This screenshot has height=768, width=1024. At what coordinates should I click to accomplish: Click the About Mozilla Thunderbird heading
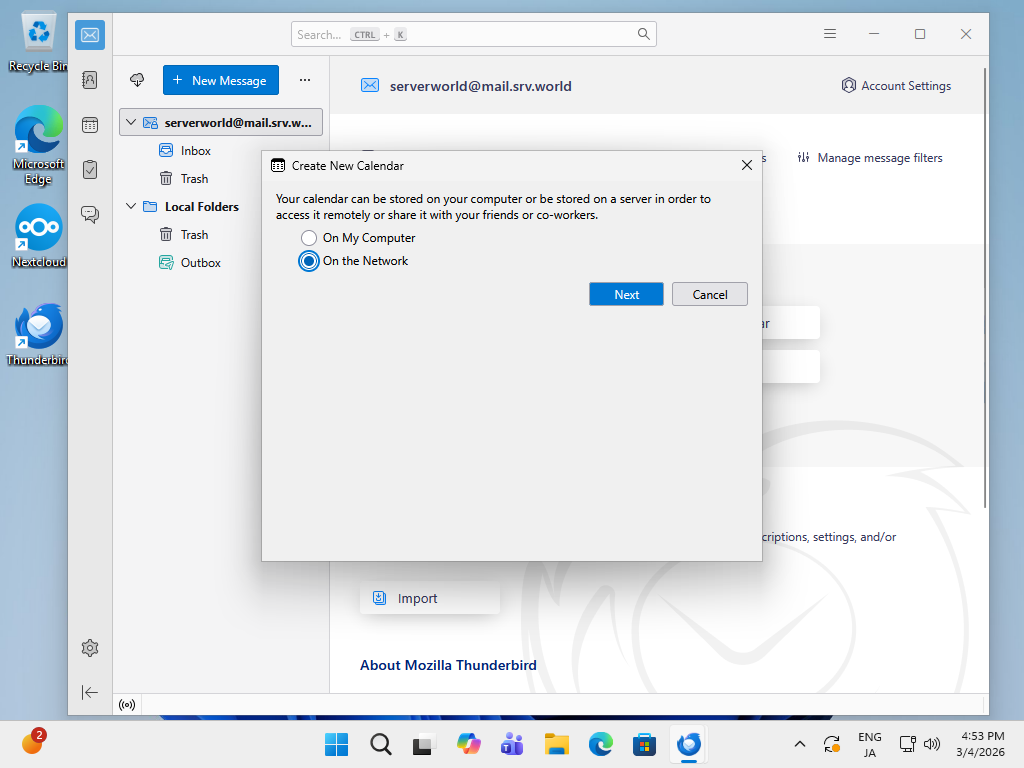click(448, 665)
